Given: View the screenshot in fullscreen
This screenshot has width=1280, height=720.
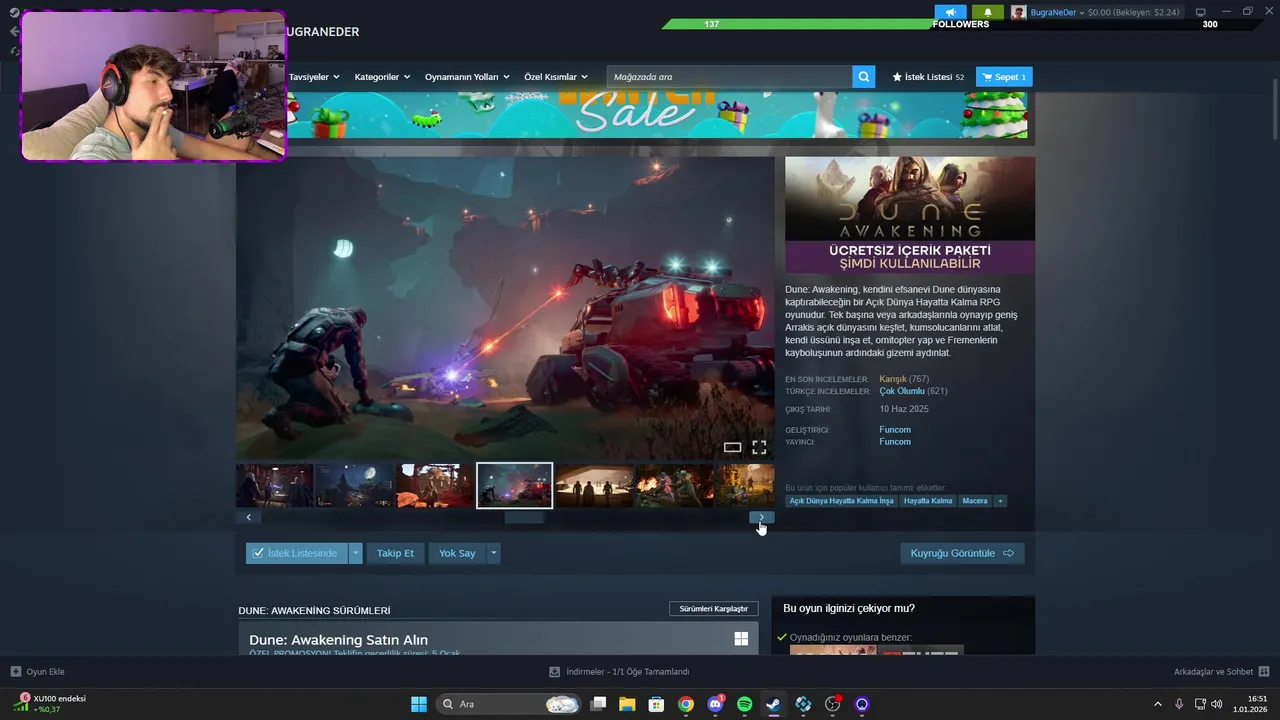Looking at the screenshot, I should point(759,447).
